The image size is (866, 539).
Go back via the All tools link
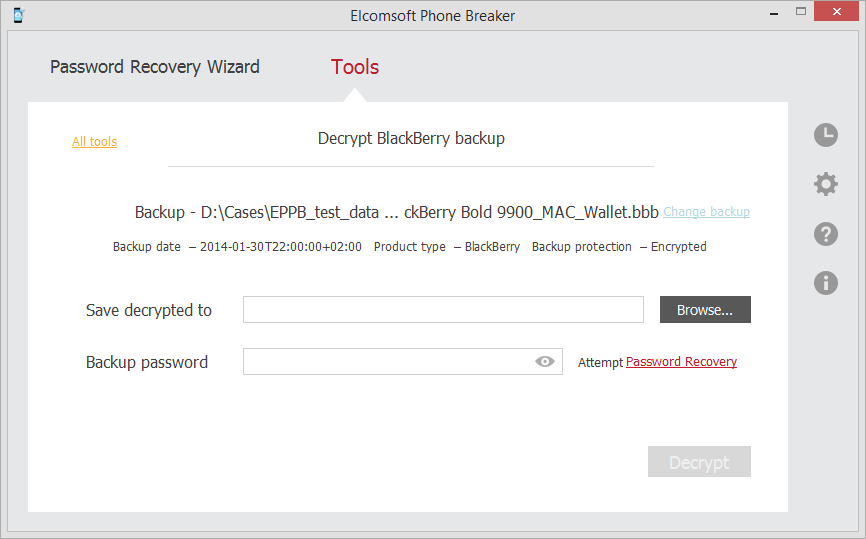(94, 142)
